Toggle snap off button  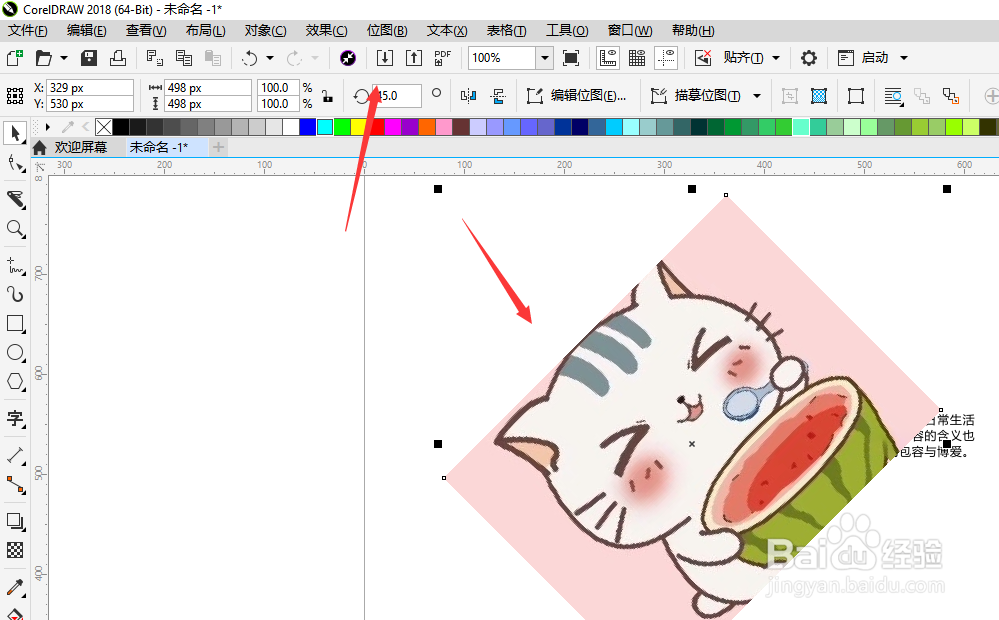click(703, 58)
